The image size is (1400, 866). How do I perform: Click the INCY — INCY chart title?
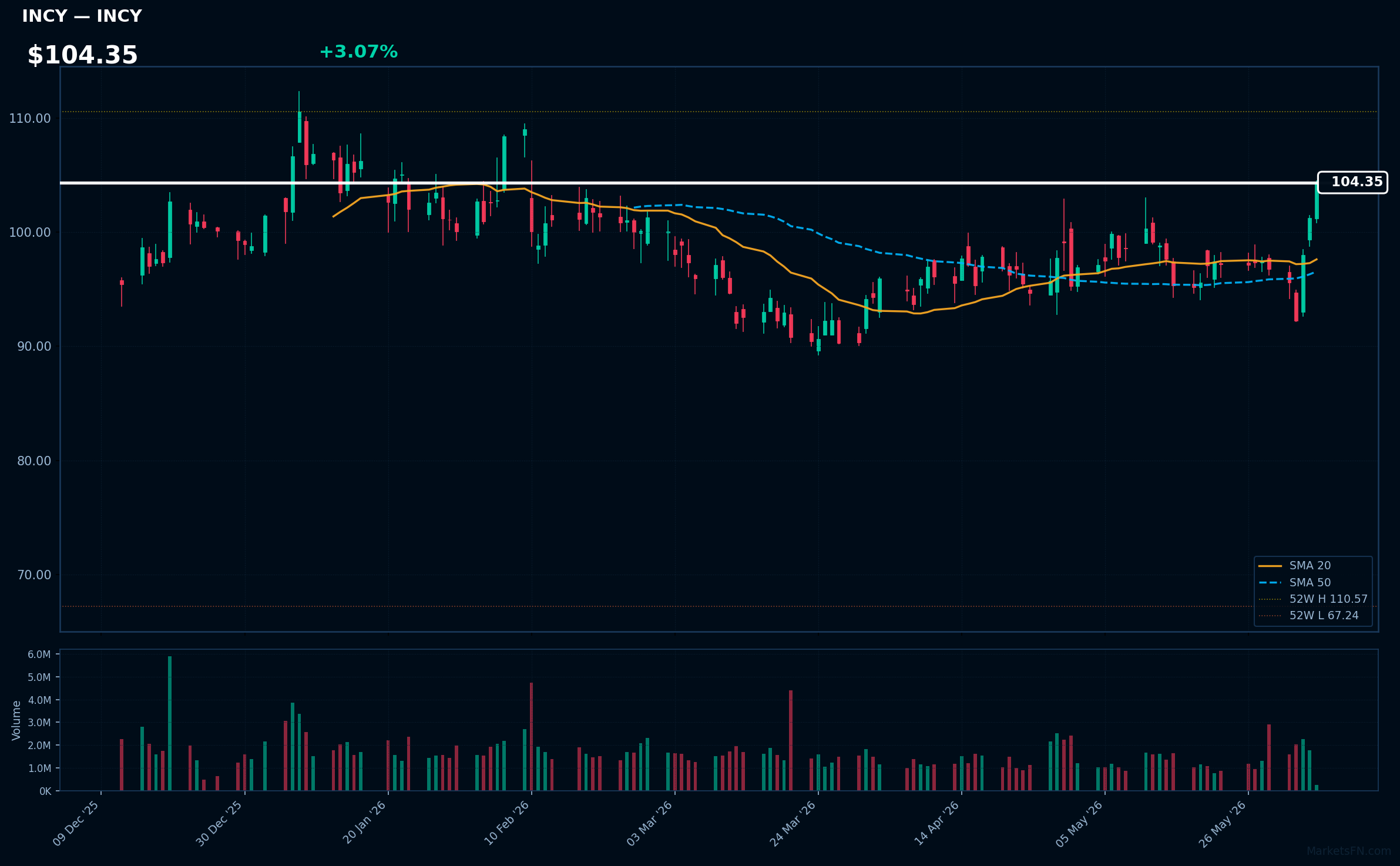(82, 16)
